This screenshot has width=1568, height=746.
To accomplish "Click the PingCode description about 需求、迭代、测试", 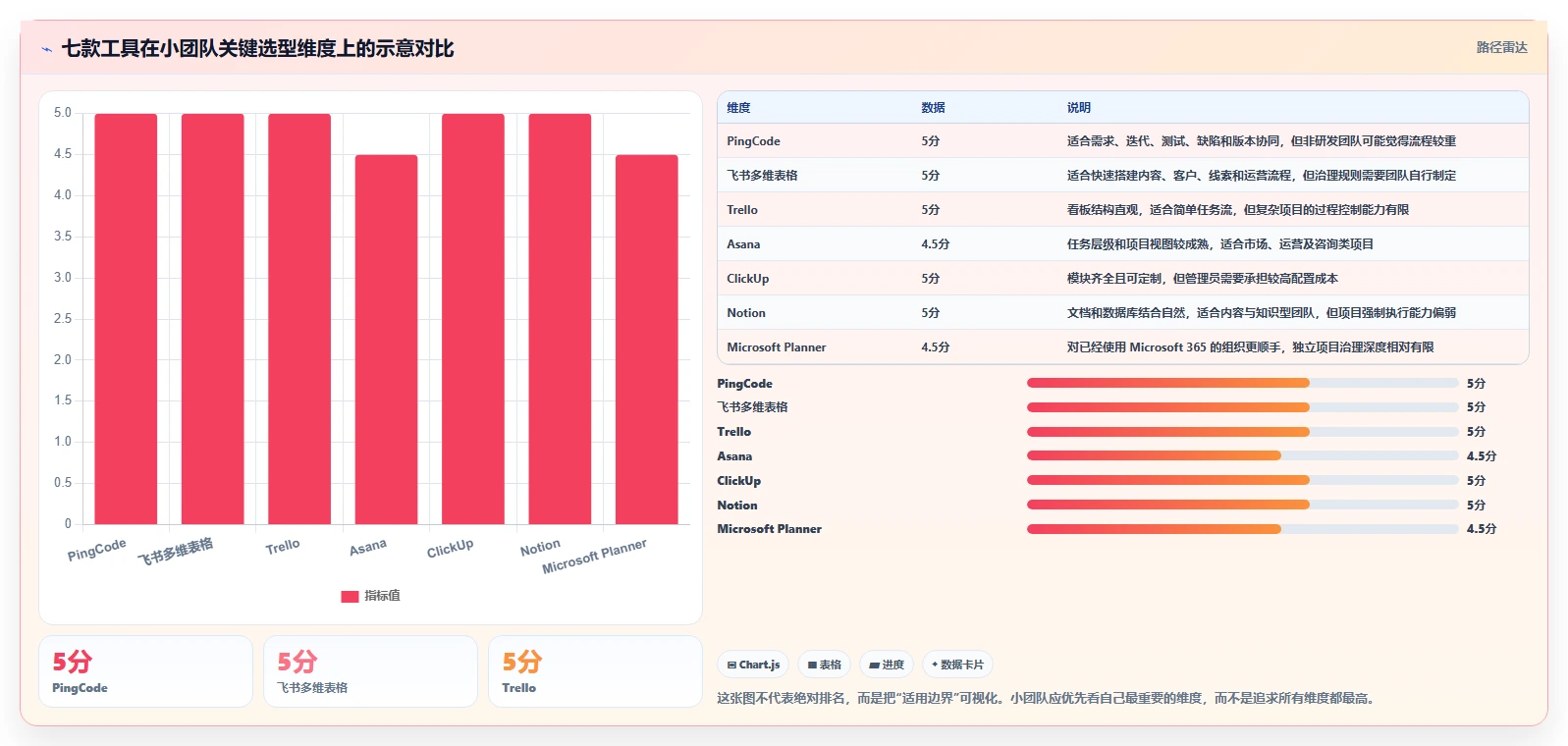I will click(1262, 141).
